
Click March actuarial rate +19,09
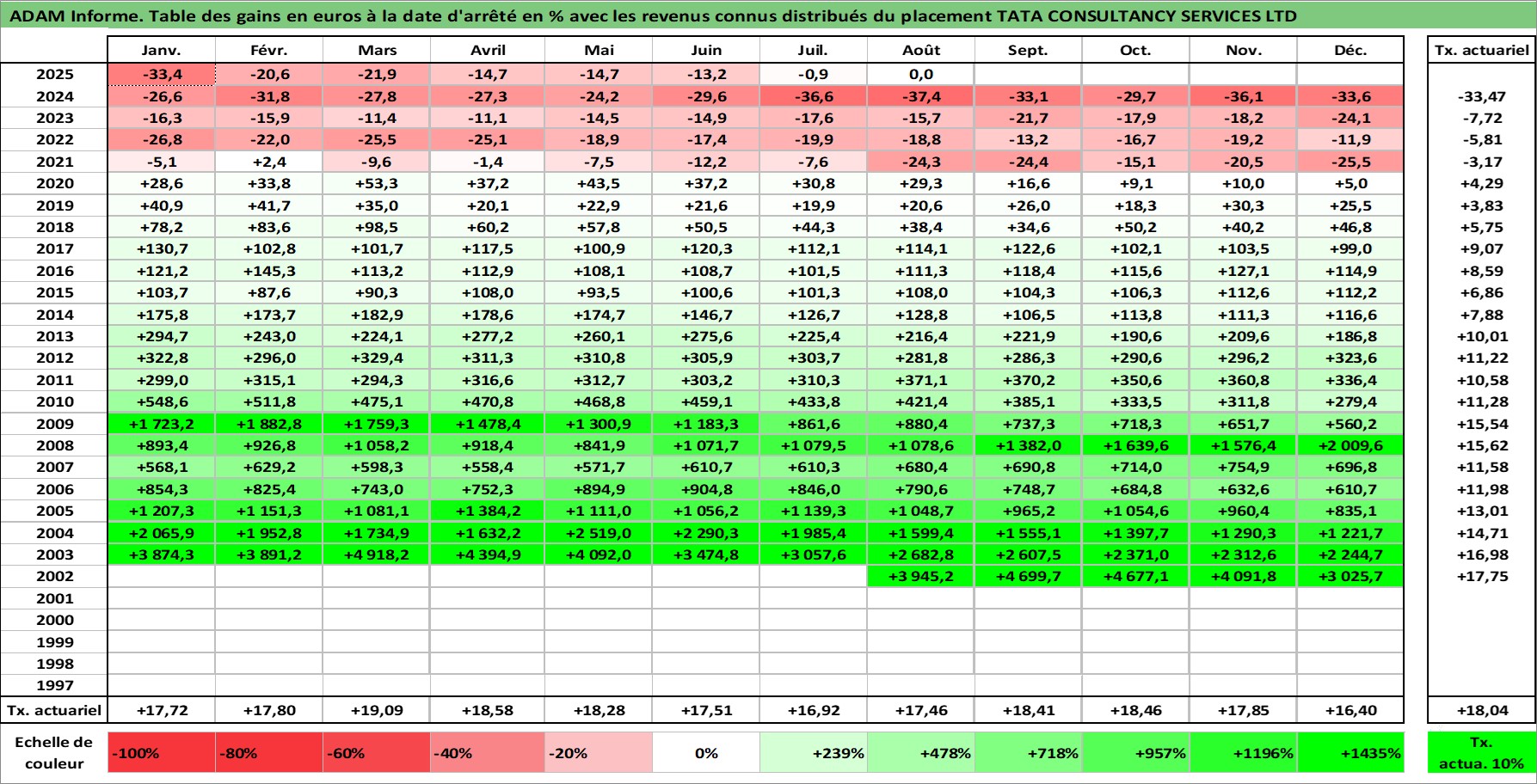[x=377, y=710]
